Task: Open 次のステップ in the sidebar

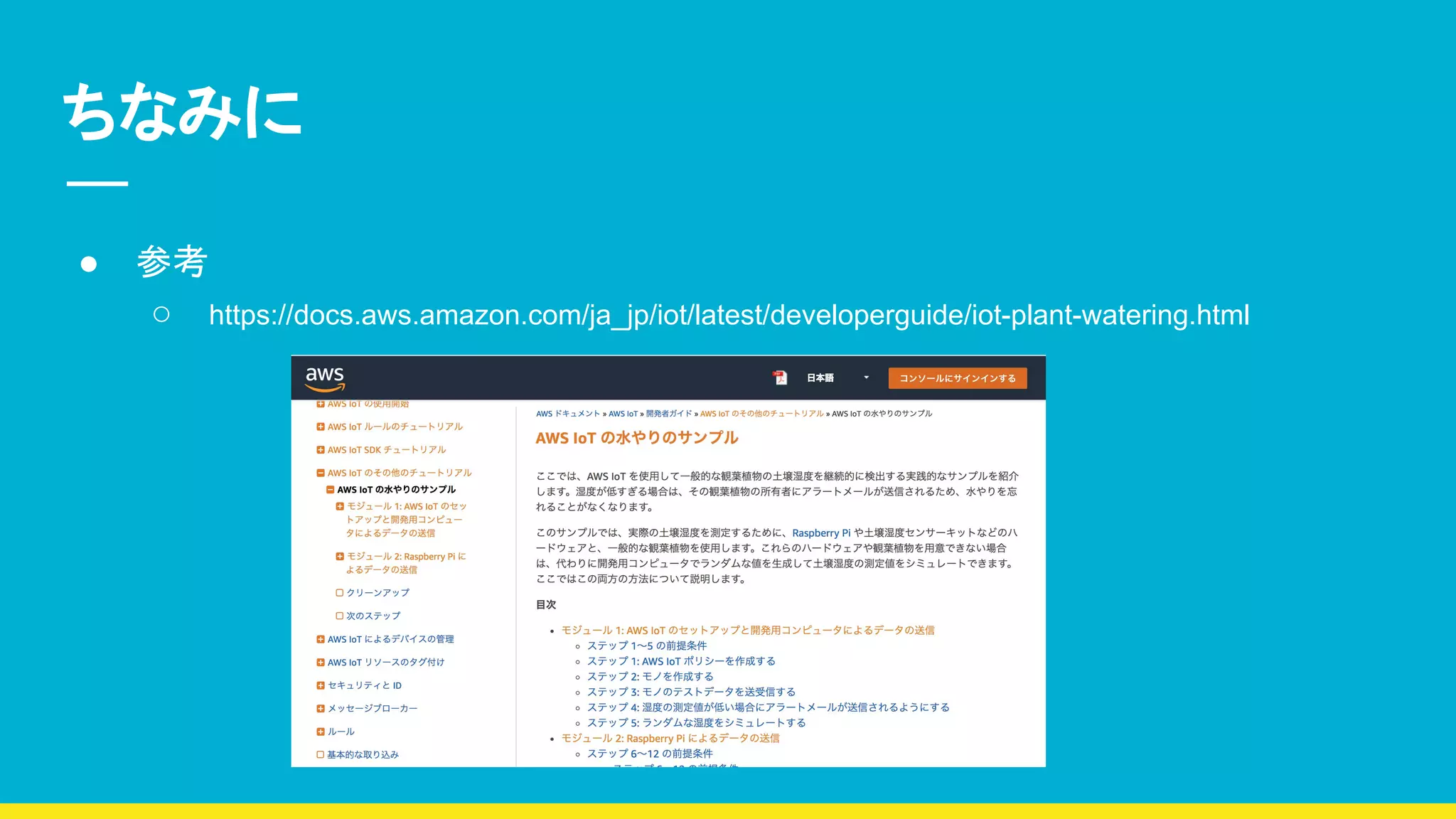Action: click(x=373, y=616)
